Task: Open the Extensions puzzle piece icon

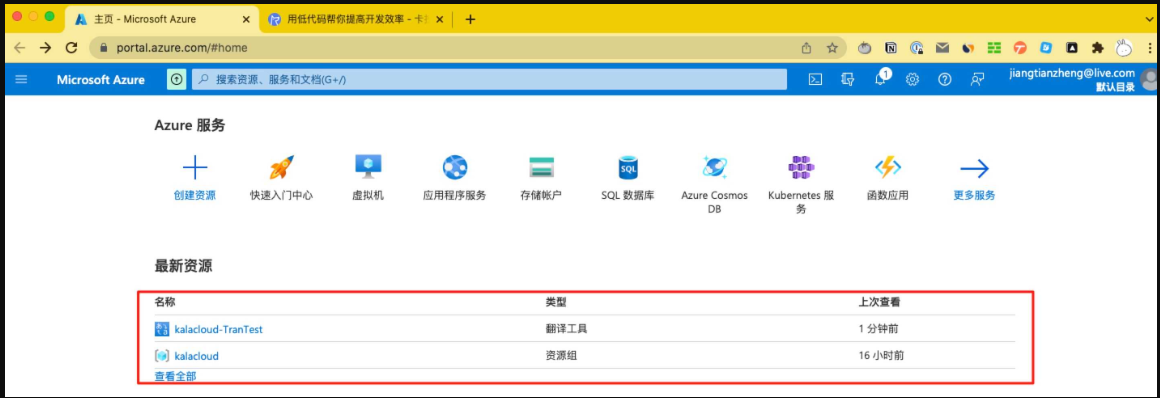Action: pyautogui.click(x=1097, y=48)
